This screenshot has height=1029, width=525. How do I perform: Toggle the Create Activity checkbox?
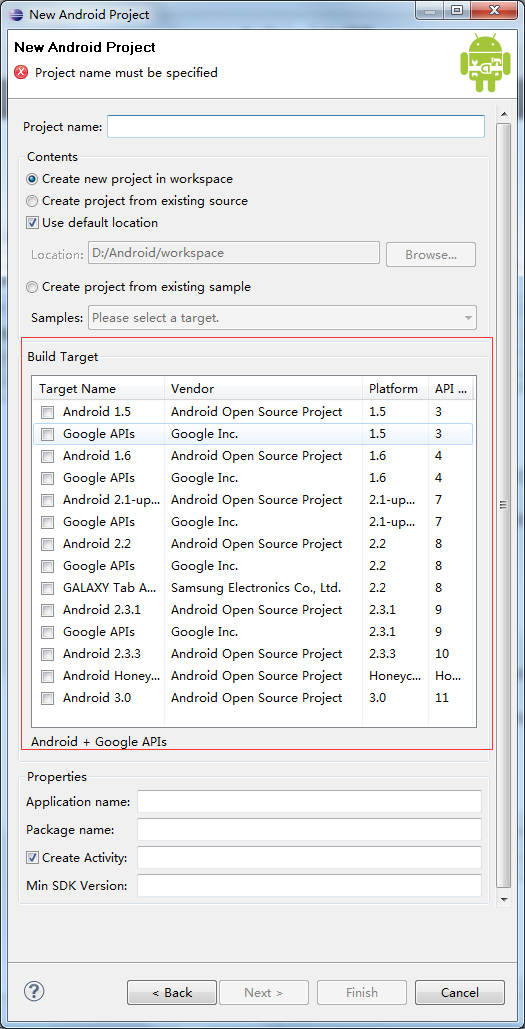tap(32, 857)
